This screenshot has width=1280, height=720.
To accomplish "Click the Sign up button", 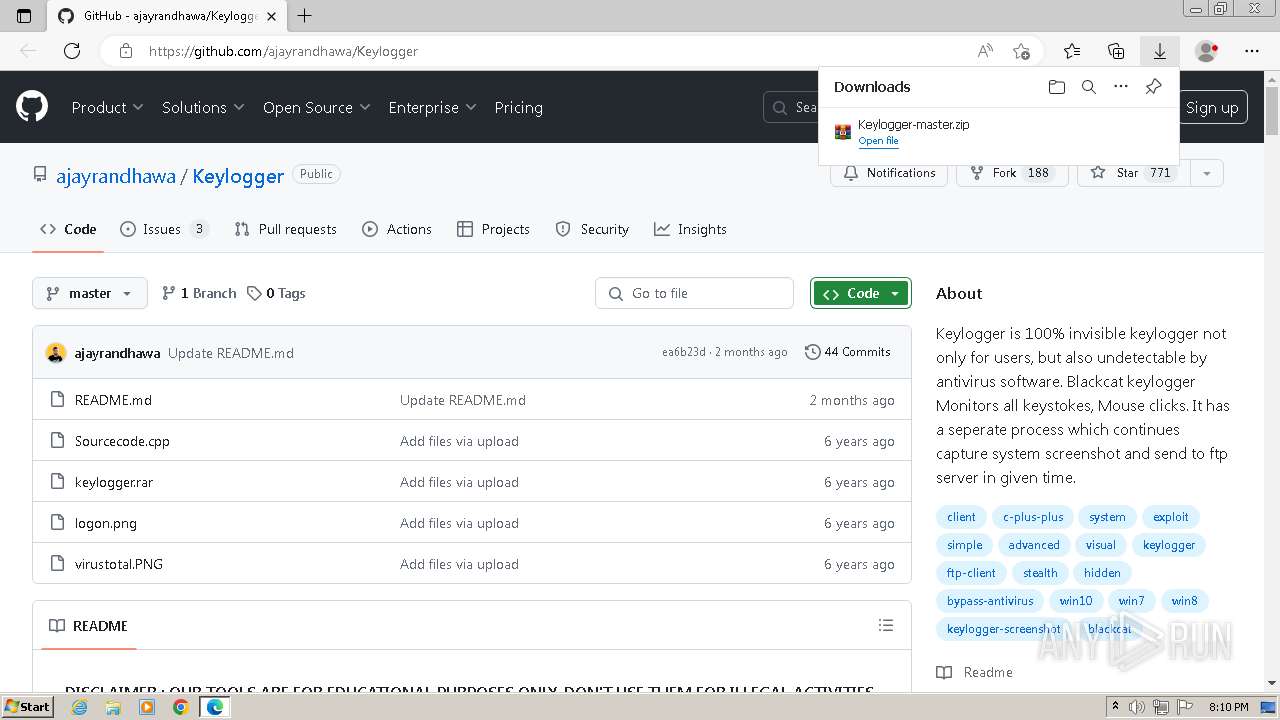I will pos(1212,107).
